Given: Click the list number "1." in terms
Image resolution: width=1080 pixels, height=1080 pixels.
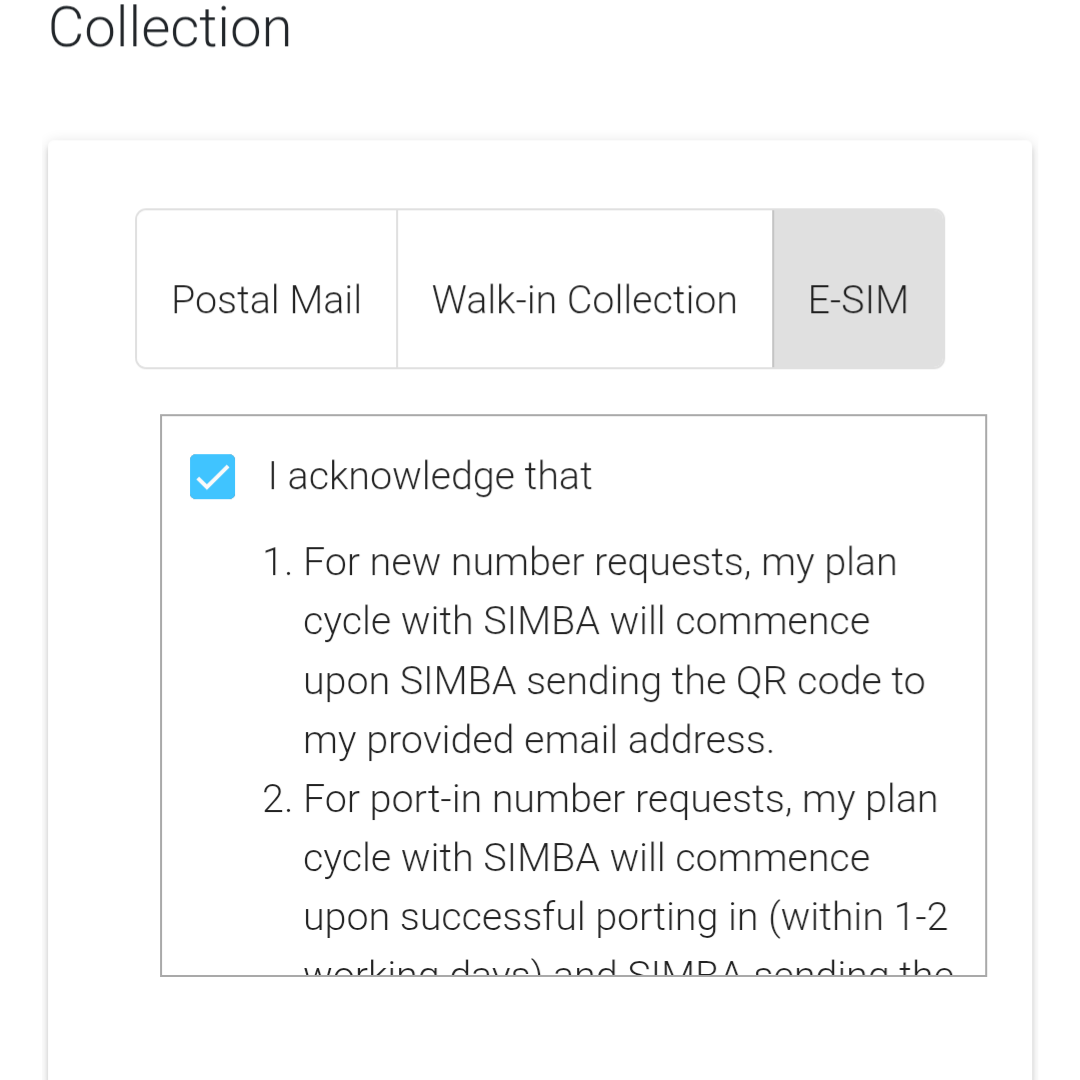Looking at the screenshot, I should pyautogui.click(x=277, y=562).
